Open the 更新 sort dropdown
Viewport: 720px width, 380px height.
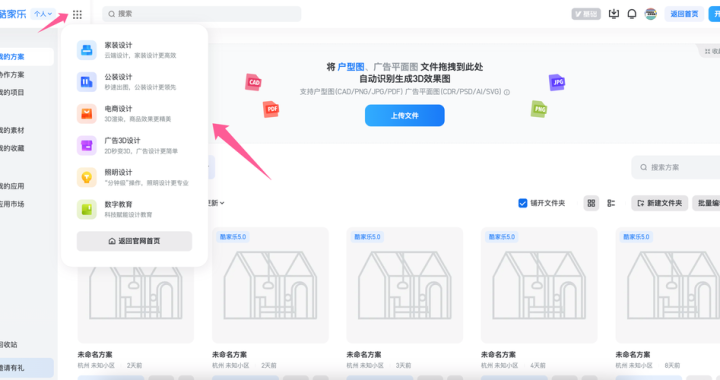click(216, 203)
